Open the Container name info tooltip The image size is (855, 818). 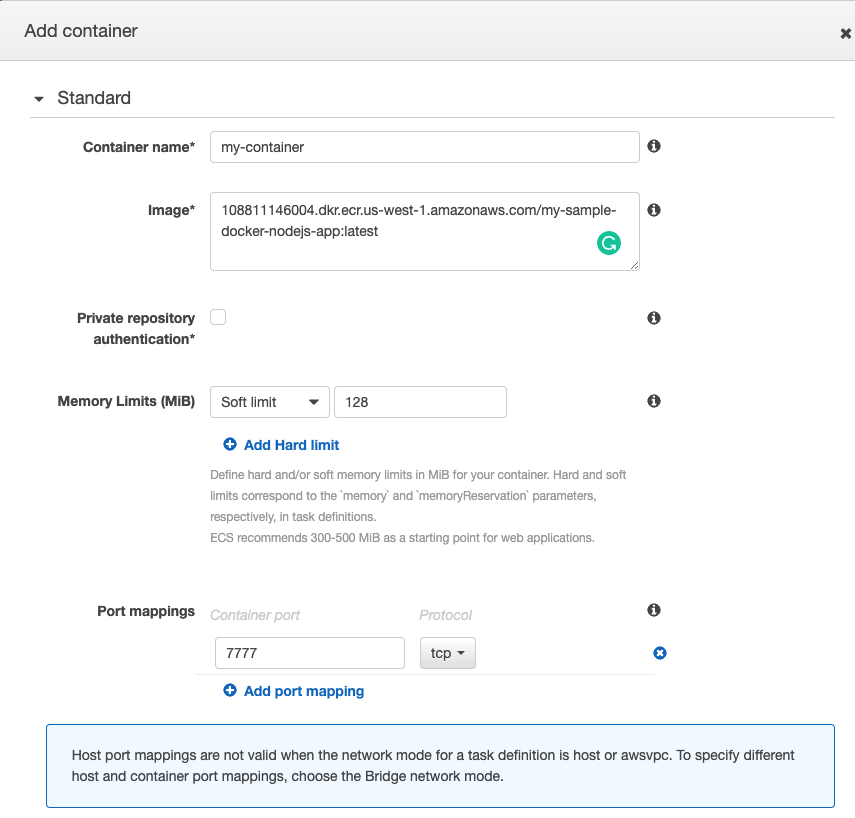(653, 146)
